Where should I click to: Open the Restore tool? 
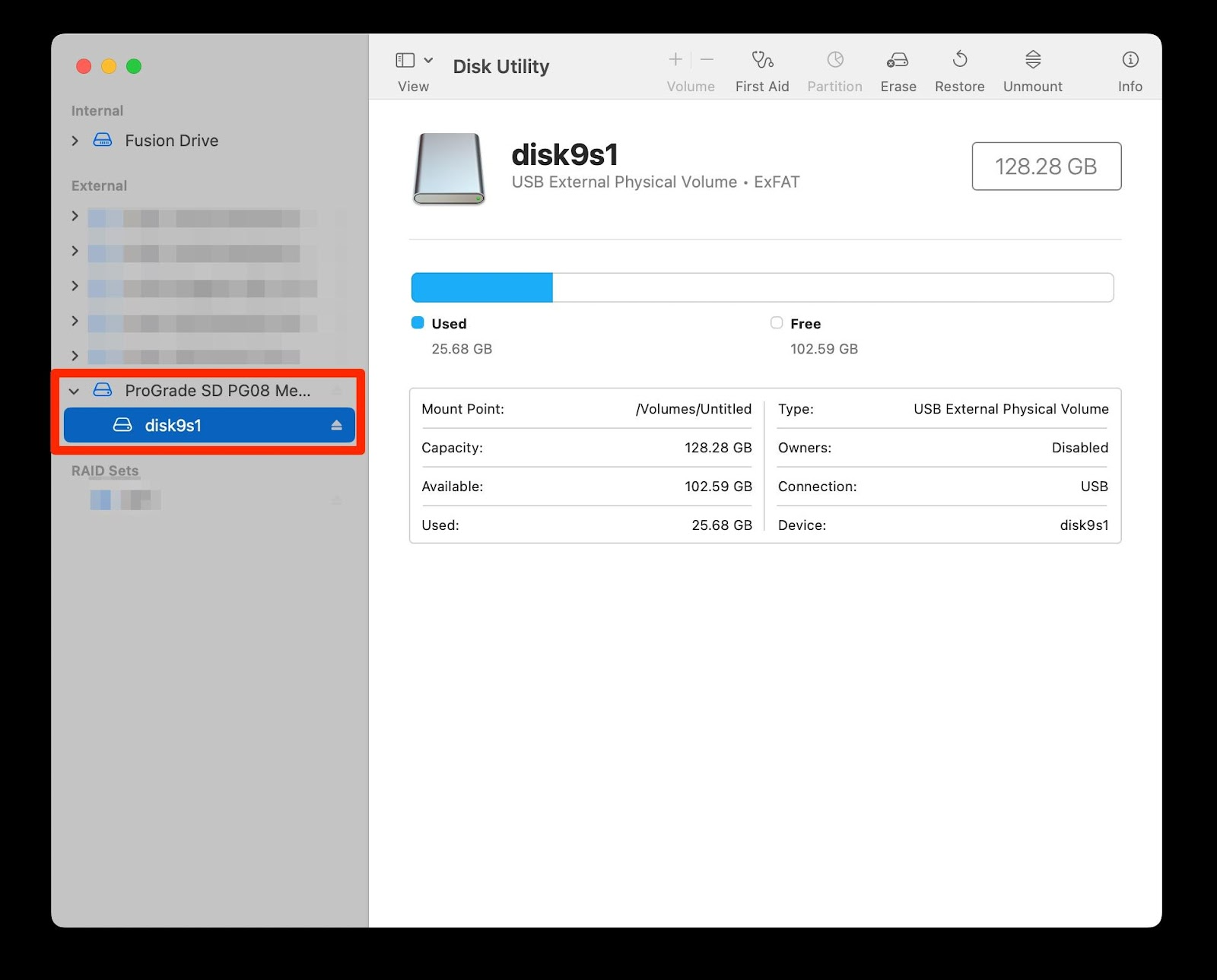pos(958,68)
